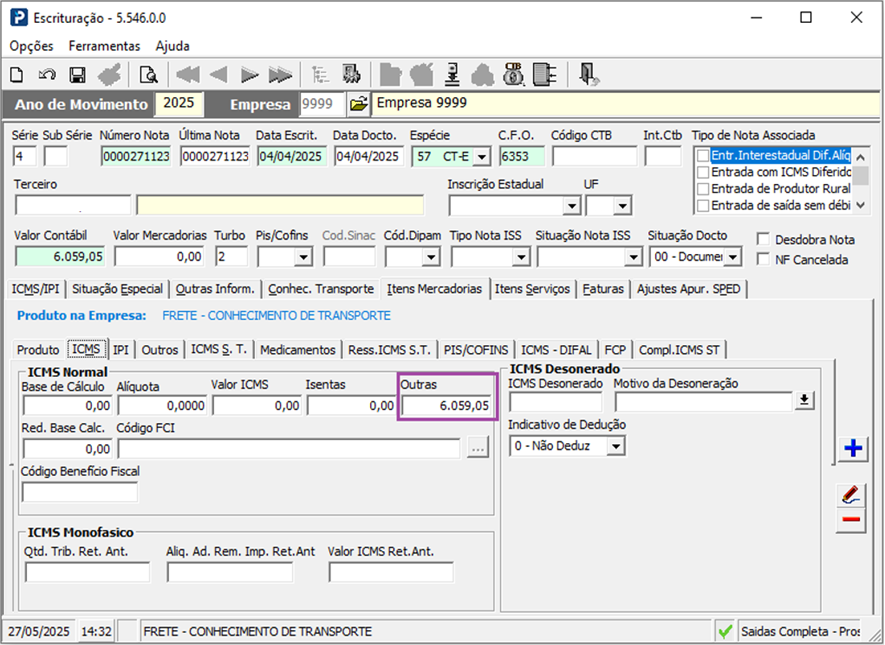This screenshot has width=885, height=645.
Task: Toggle the NF Cancelada checkbox
Action: click(x=764, y=260)
